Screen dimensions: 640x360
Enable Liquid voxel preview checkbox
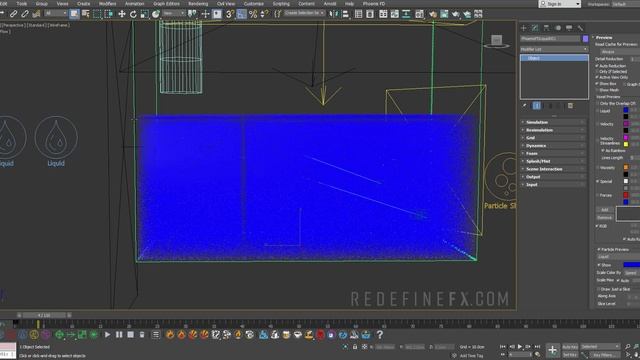(x=598, y=111)
